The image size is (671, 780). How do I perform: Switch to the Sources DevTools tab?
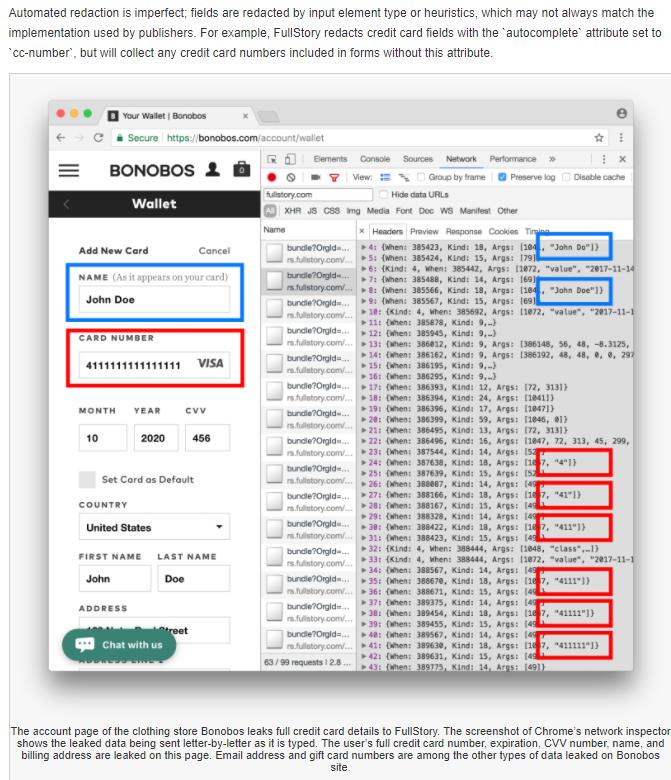point(418,159)
